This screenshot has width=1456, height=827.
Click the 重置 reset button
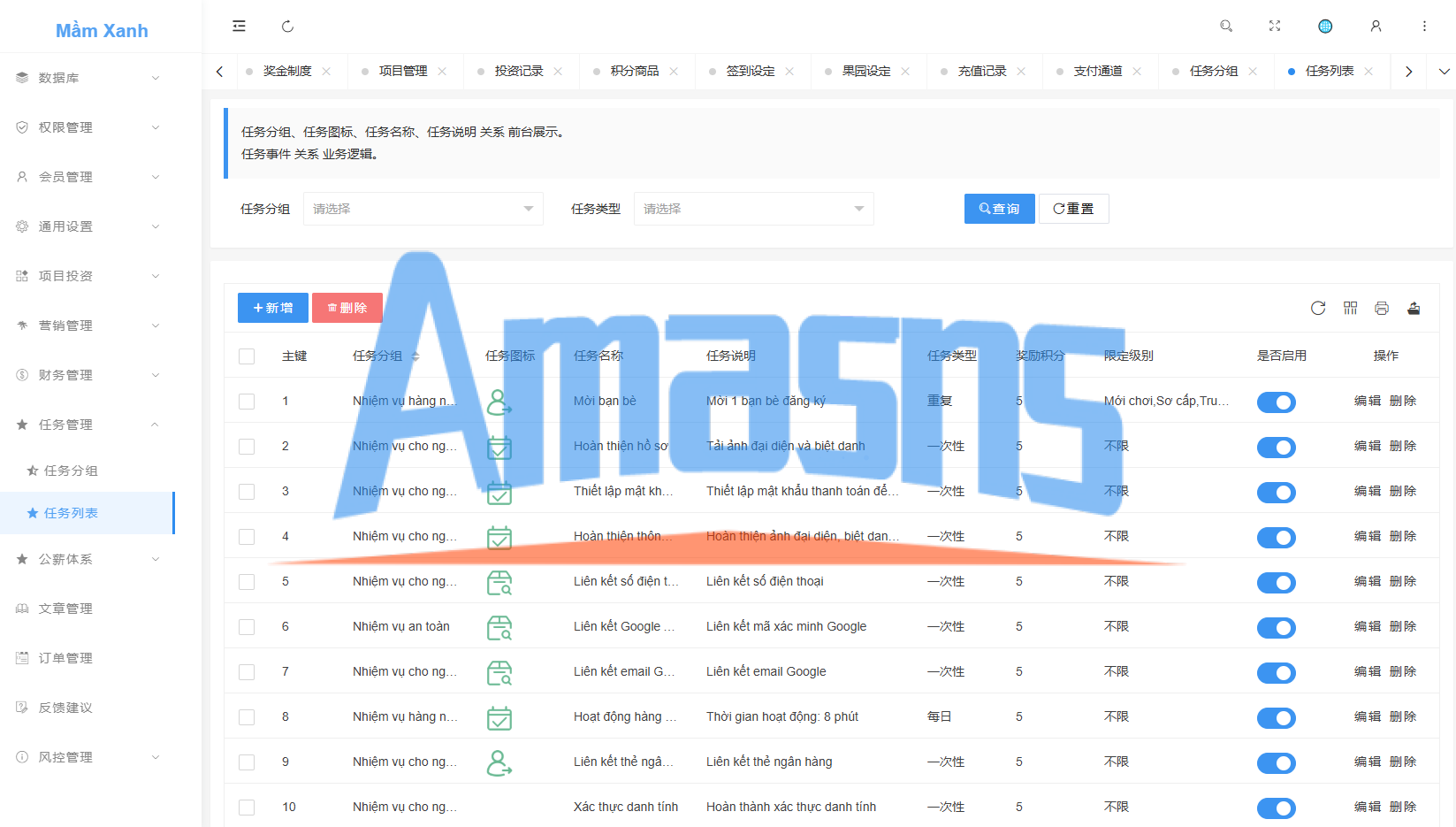point(1074,209)
